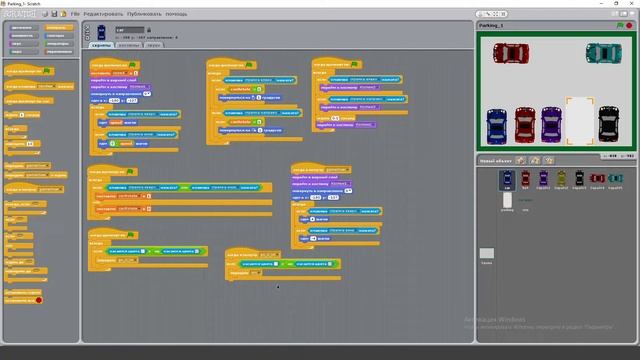Select the teal car sprite thumbnail

[615, 180]
